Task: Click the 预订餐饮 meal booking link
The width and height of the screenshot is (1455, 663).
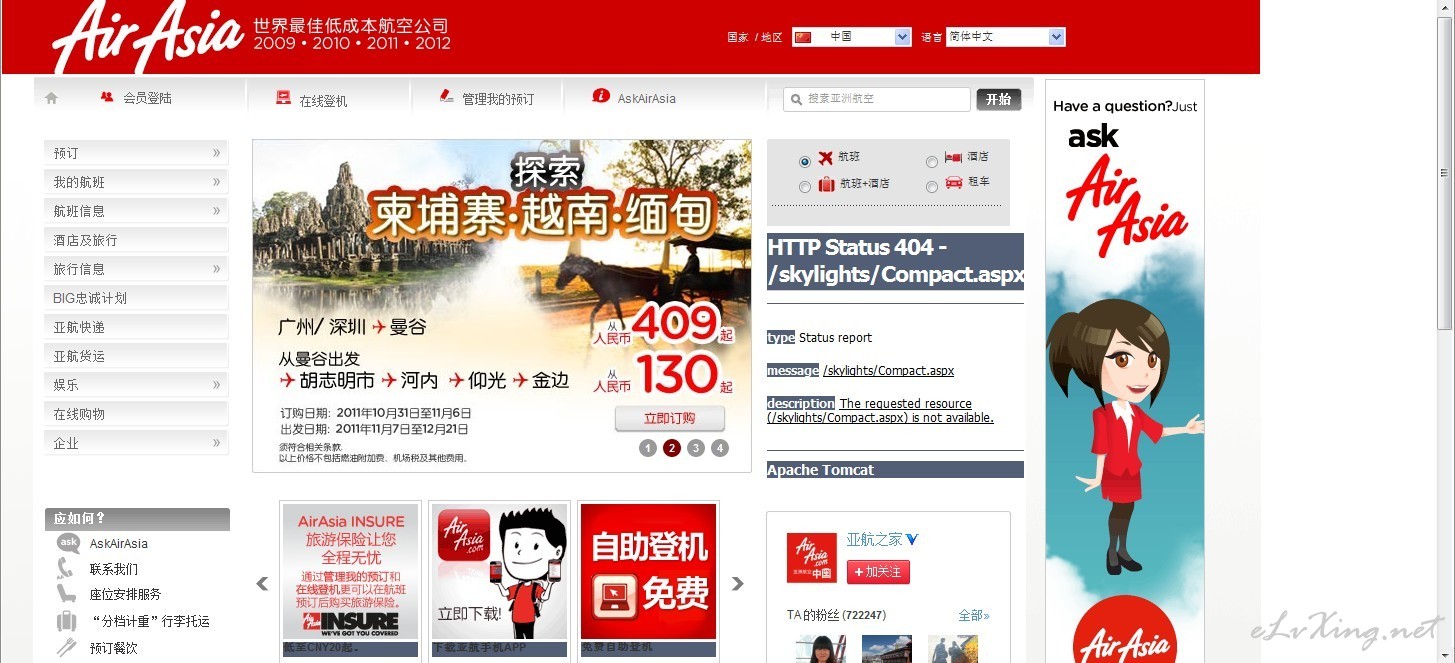Action: (x=114, y=648)
